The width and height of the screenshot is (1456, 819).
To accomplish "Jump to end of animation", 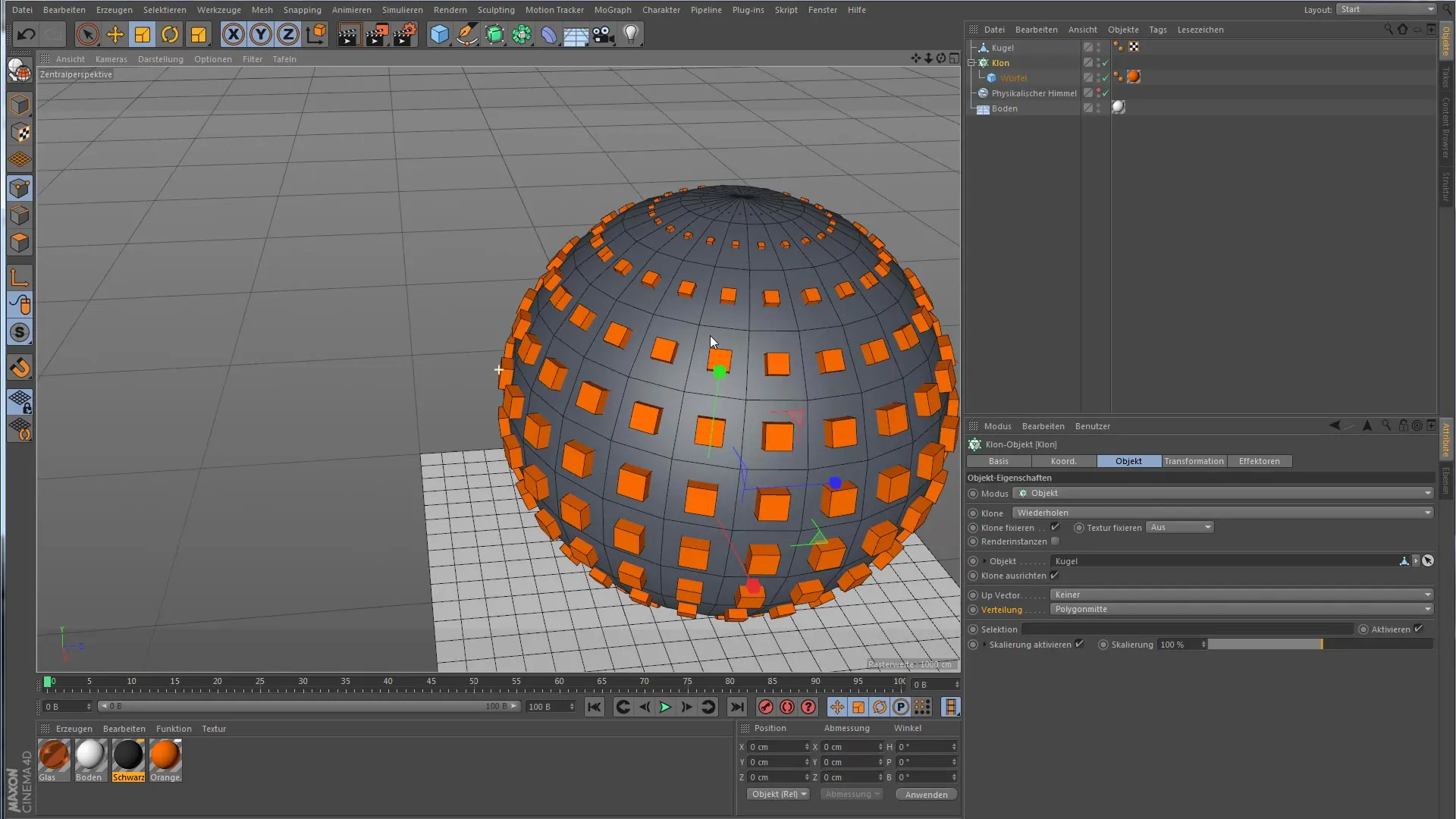I will coord(736,707).
